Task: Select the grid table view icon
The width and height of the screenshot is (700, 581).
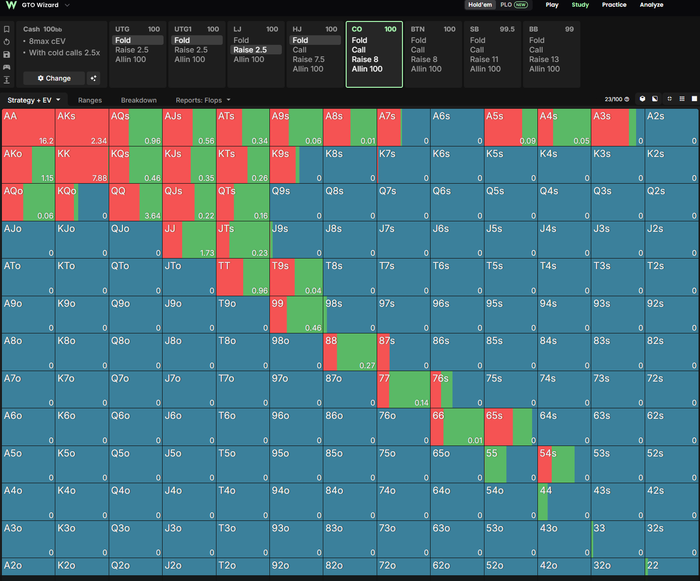Action: [682, 99]
